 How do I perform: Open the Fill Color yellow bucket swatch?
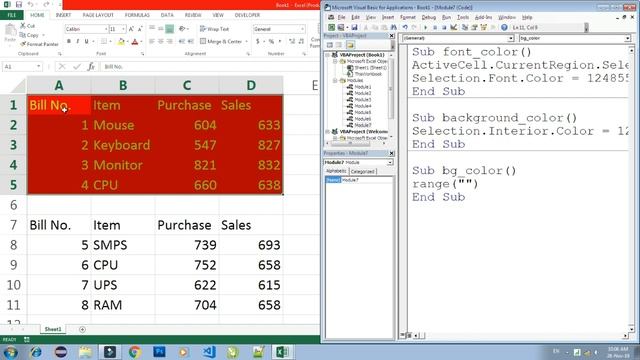click(121, 41)
